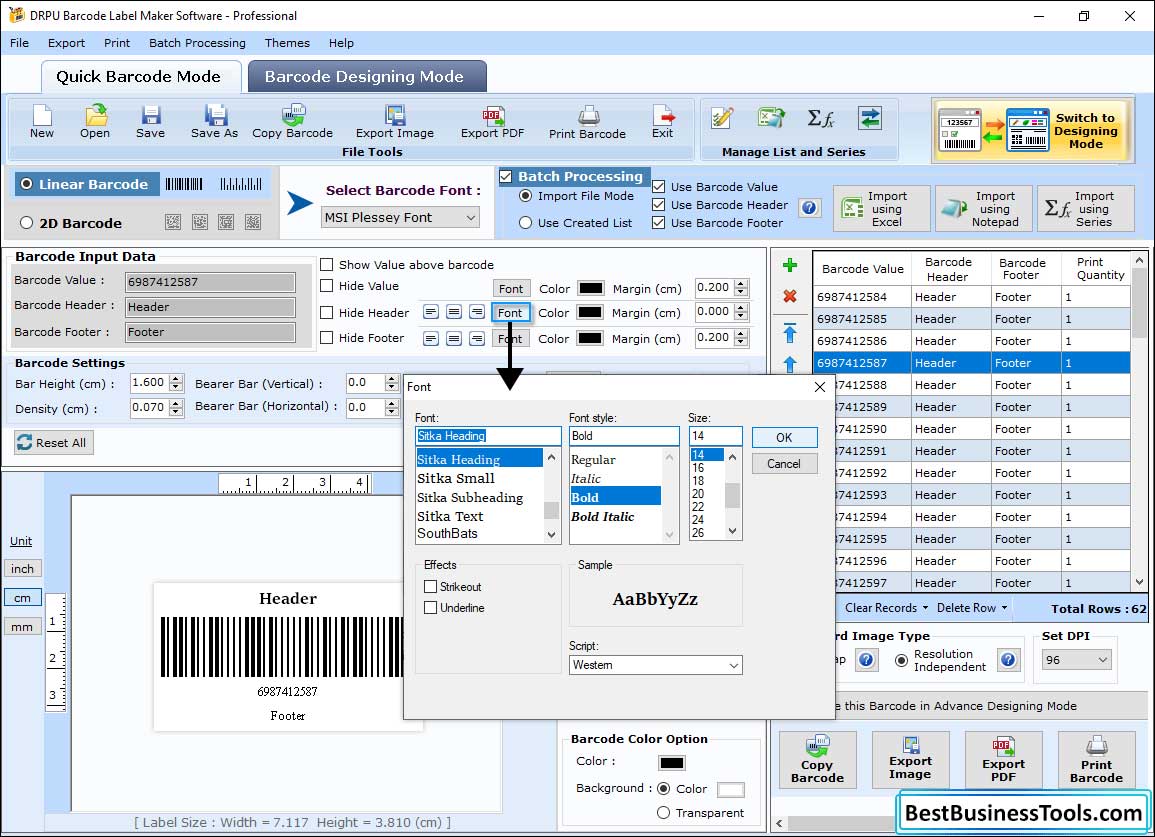Viewport: 1155px width, 837px height.
Task: Click the Save icon in File Tools
Action: point(150,122)
